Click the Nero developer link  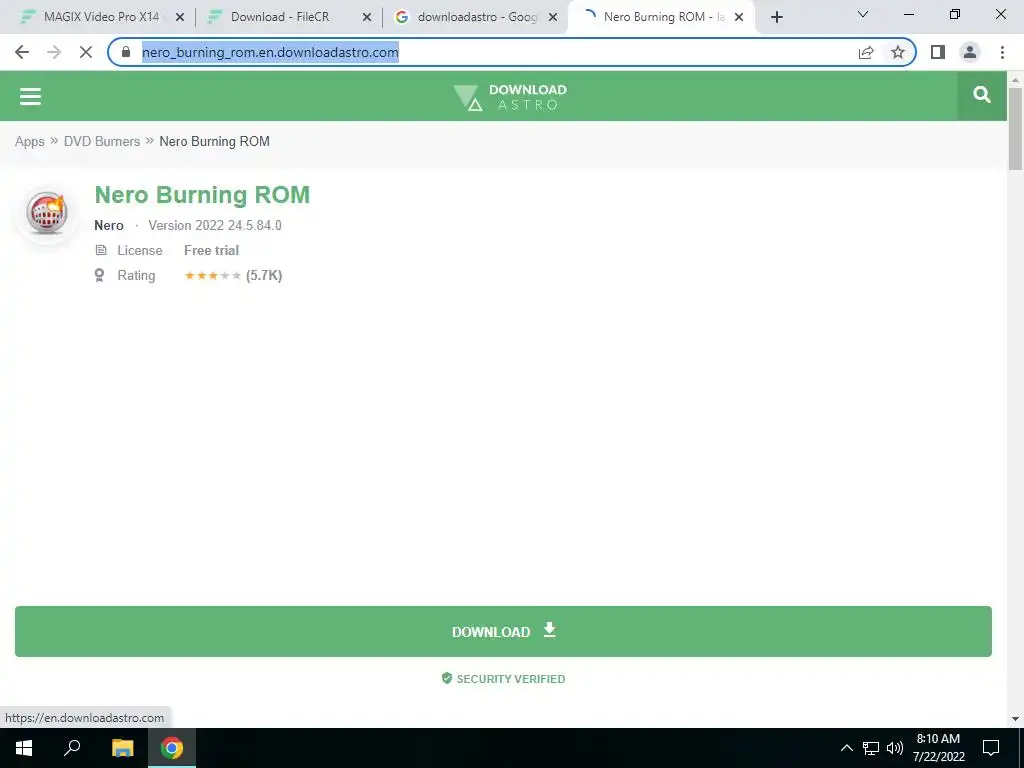click(x=109, y=225)
